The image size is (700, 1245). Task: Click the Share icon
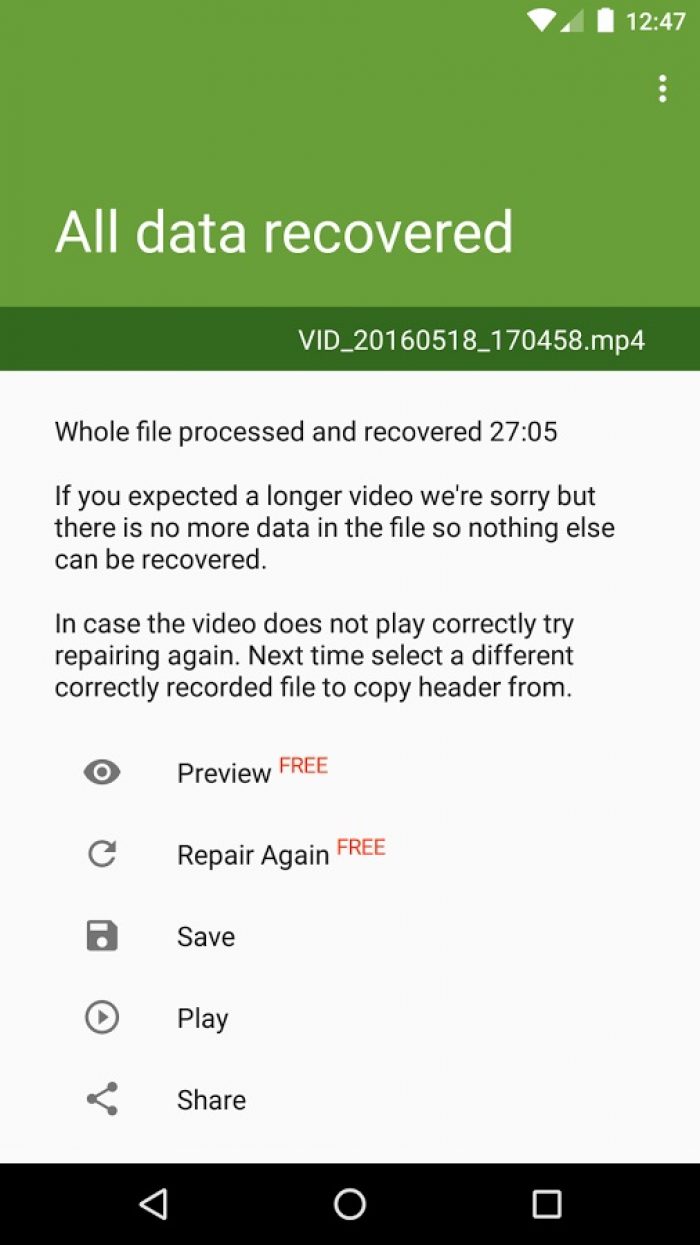(x=102, y=1099)
